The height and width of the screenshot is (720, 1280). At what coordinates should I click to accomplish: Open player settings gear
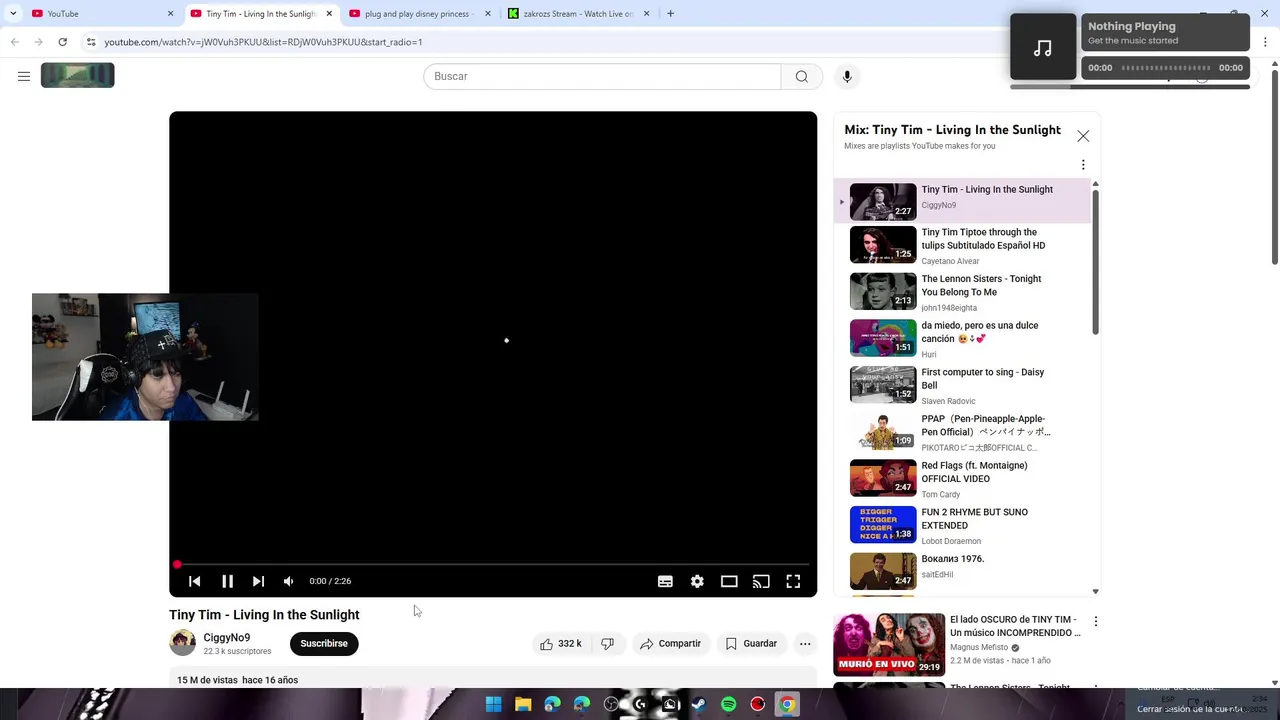pyautogui.click(x=697, y=581)
